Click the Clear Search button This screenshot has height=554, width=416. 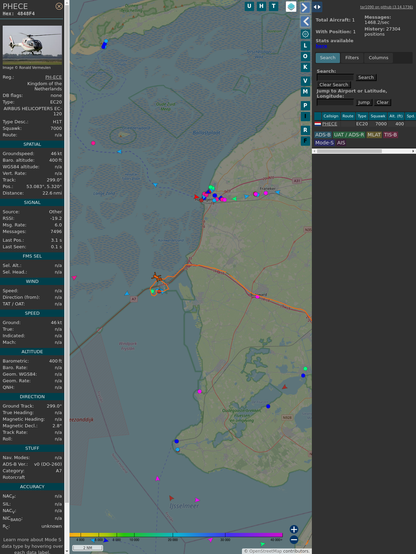(x=334, y=85)
